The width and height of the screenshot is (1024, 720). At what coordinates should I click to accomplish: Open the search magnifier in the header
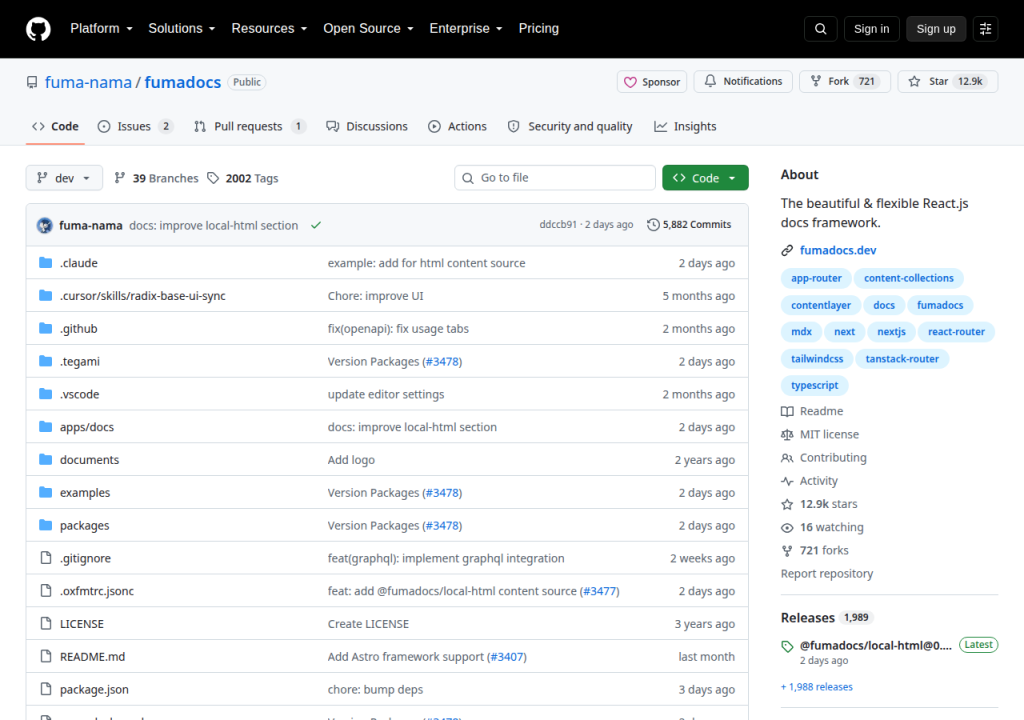click(820, 29)
